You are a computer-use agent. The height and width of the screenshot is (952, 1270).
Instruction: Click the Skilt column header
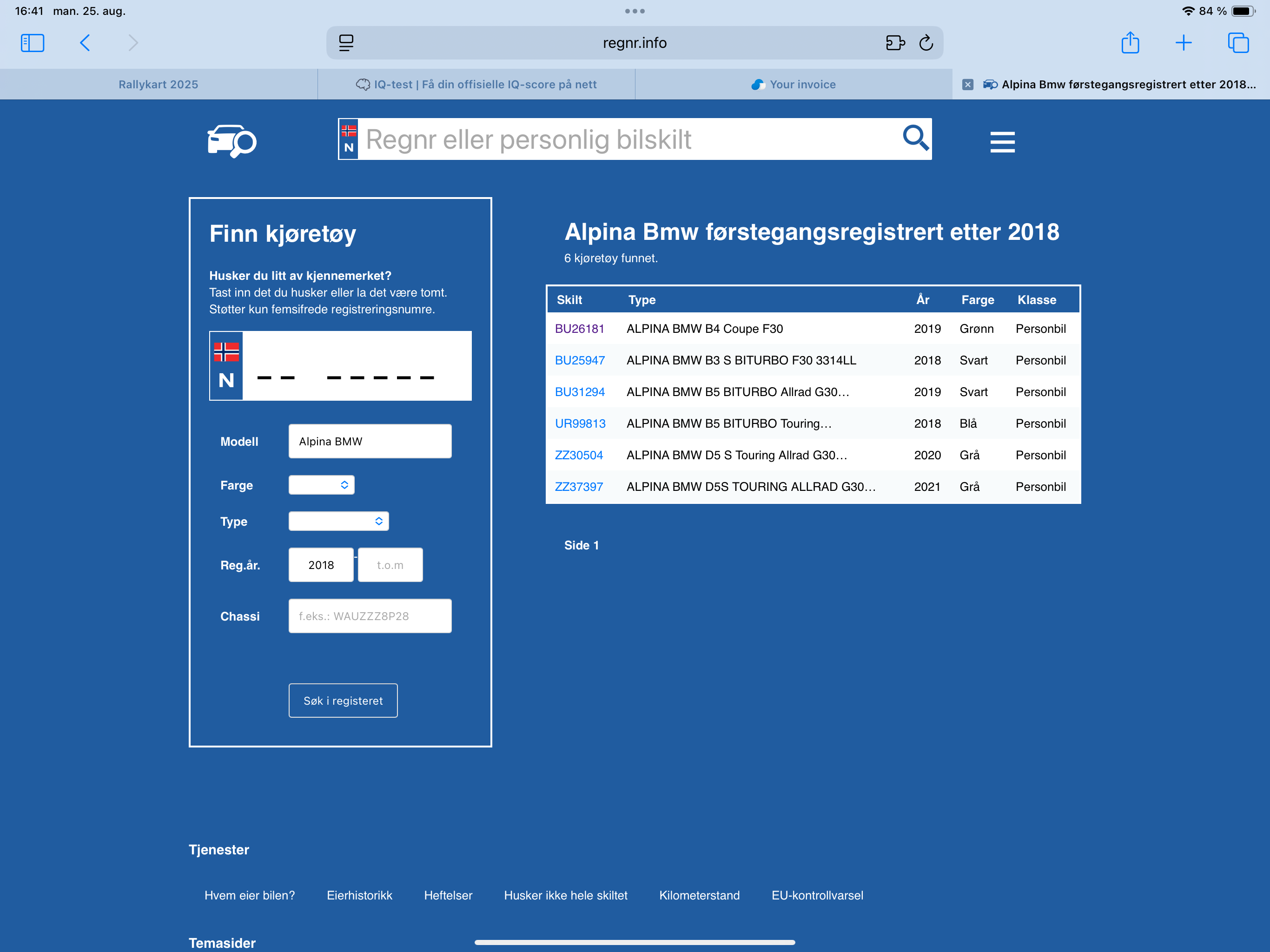click(x=569, y=300)
